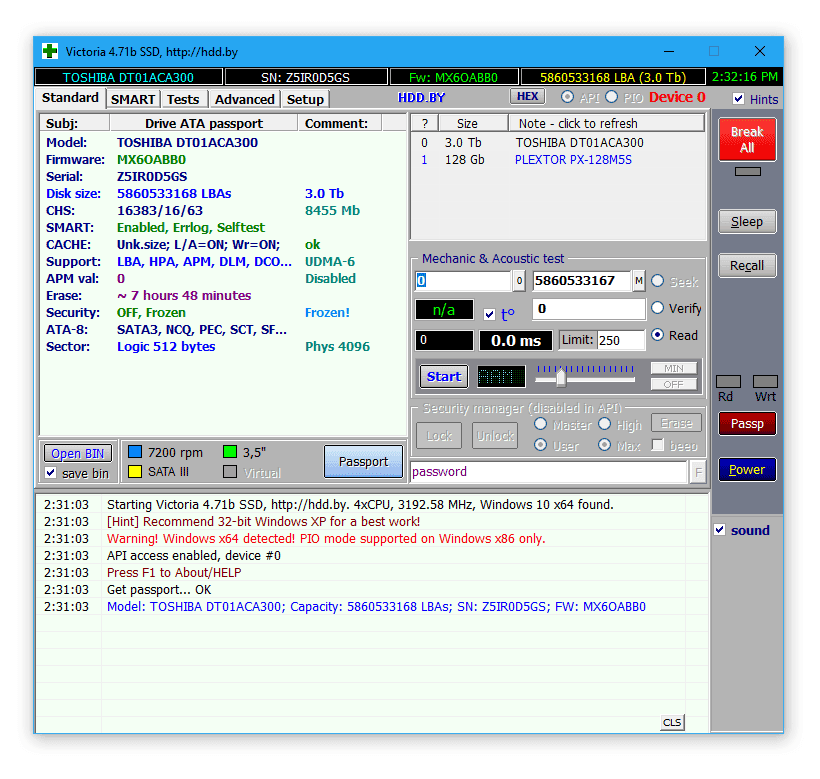Click the log line 'Press F1 to About/HELP'
This screenshot has height=779, width=820.
174,572
